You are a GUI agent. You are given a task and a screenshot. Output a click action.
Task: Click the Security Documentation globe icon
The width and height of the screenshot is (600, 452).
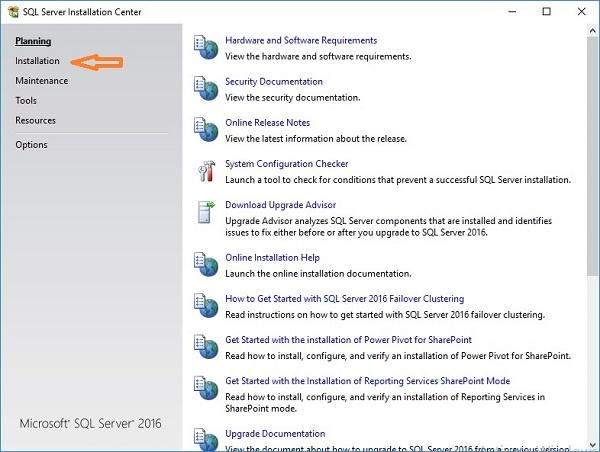[x=206, y=89]
